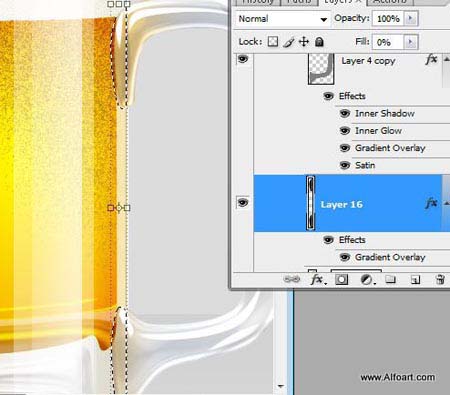Click the Opacity value field

[x=388, y=18]
